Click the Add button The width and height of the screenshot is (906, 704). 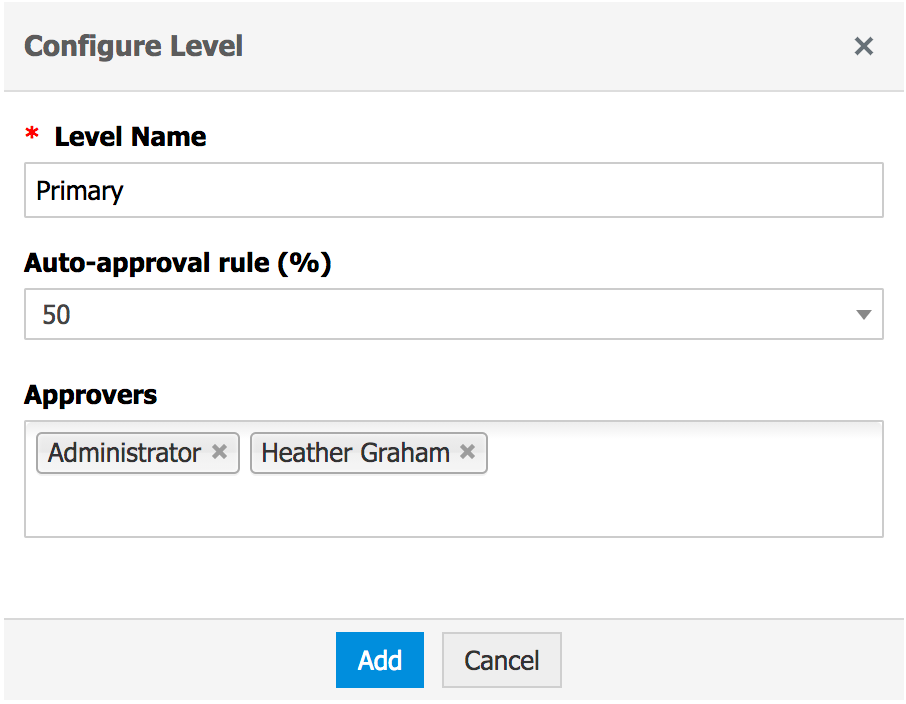pyautogui.click(x=380, y=660)
